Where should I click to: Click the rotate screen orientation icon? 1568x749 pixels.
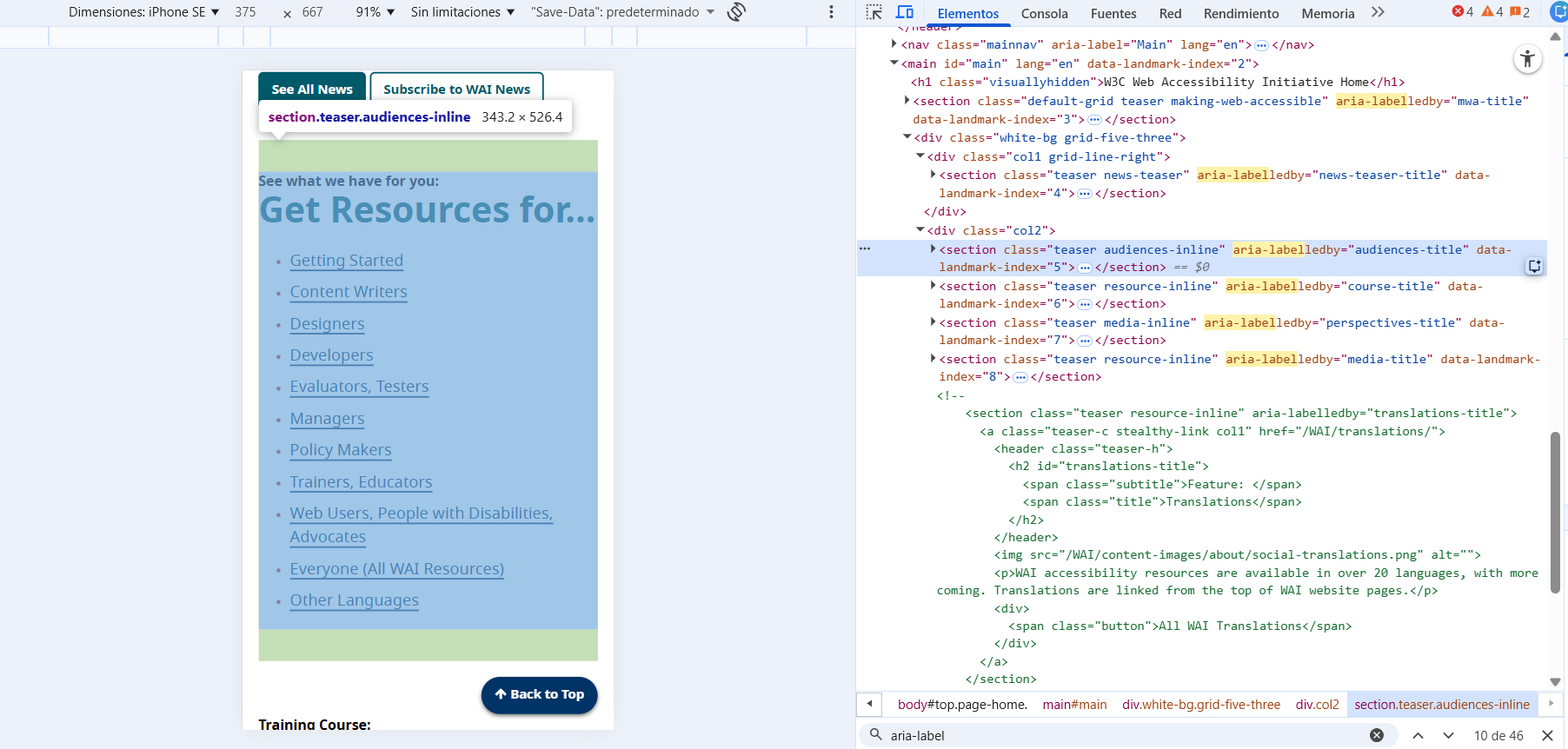pos(736,12)
